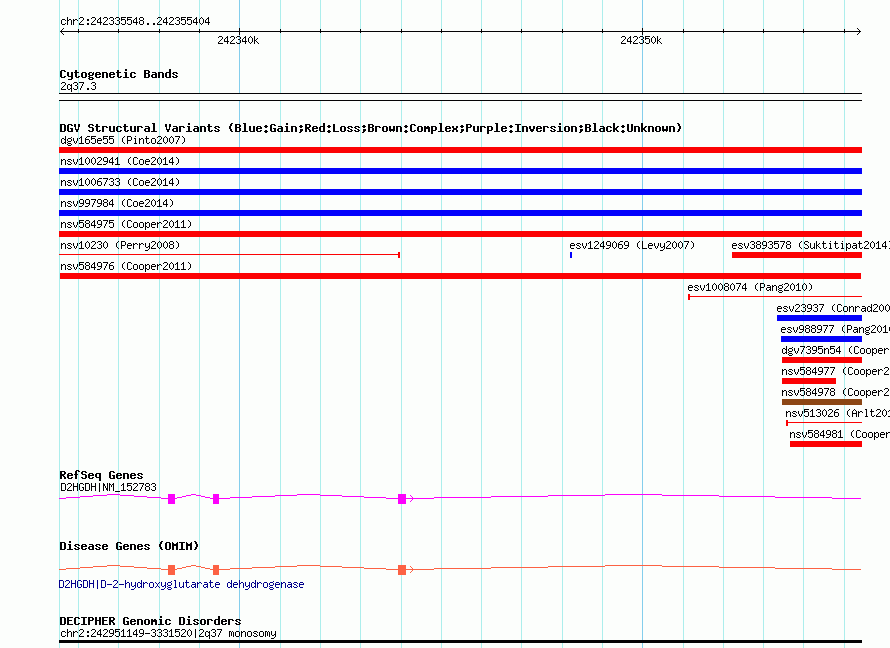Click the nsv584976 (Cooper2011) red bar
The height and width of the screenshot is (648, 890).
tap(460, 276)
